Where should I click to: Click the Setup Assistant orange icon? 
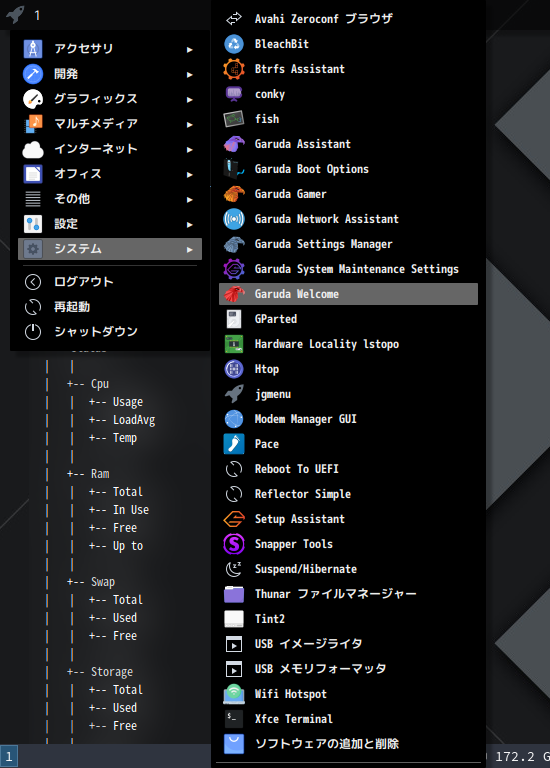click(x=234, y=518)
